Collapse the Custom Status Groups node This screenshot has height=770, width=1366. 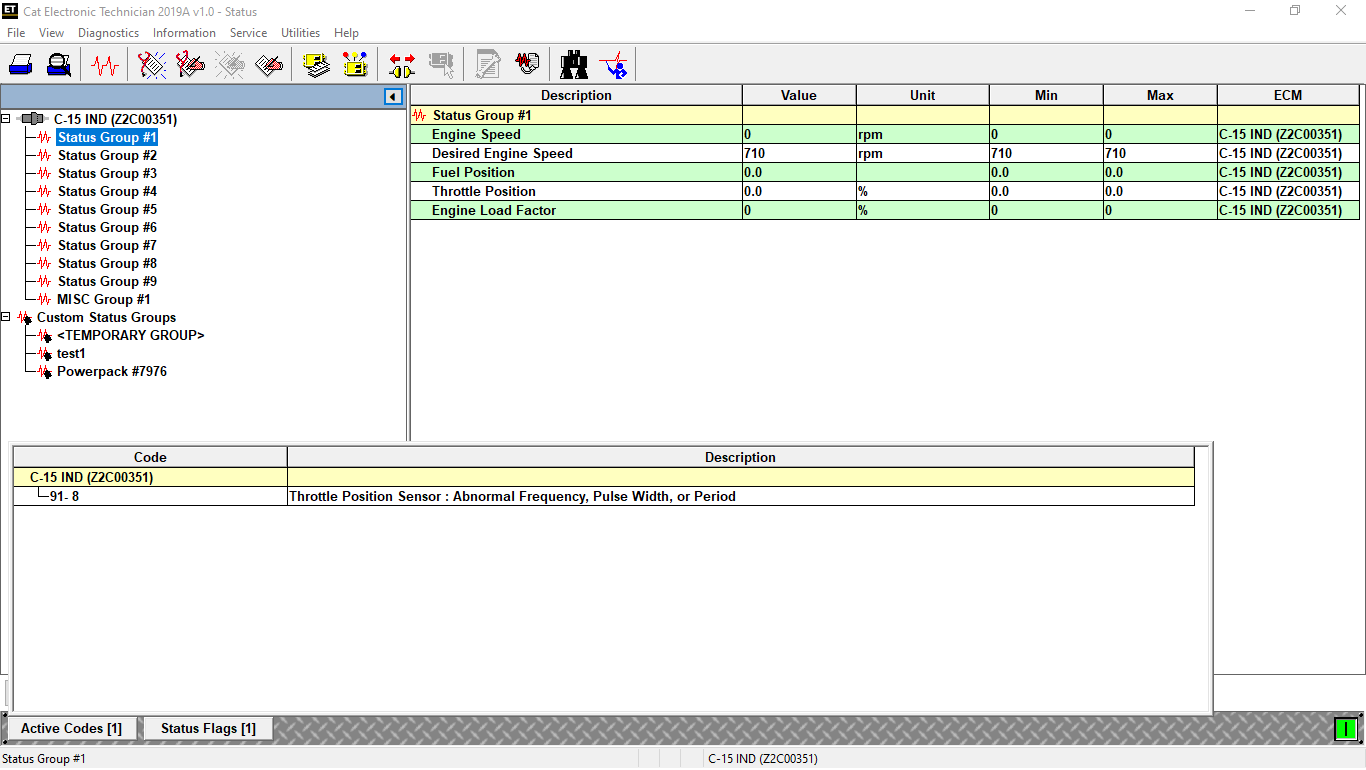(6, 317)
